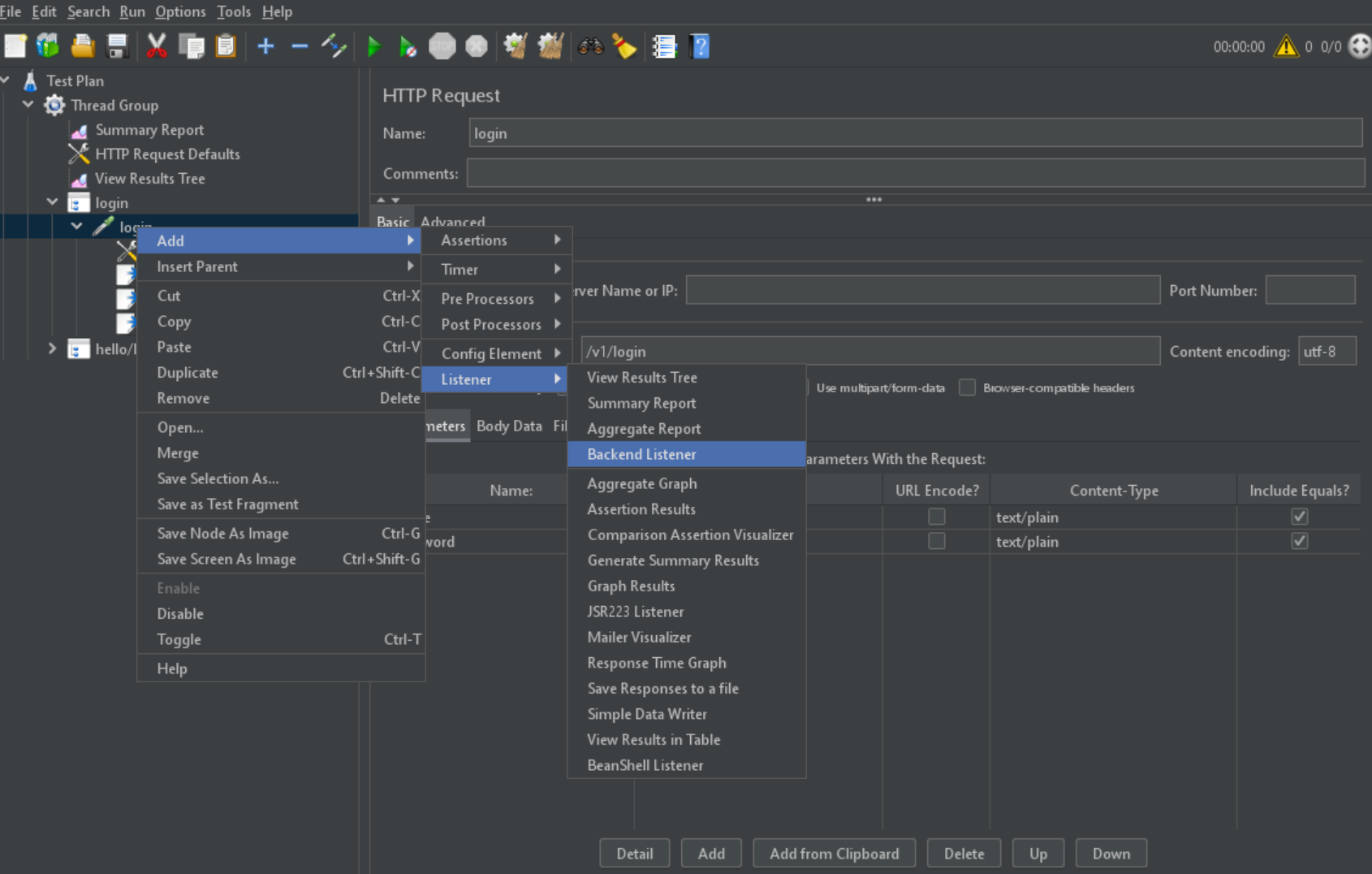Toggle Include Equals checkbox in second row
The height and width of the screenshot is (874, 1372).
click(1300, 541)
